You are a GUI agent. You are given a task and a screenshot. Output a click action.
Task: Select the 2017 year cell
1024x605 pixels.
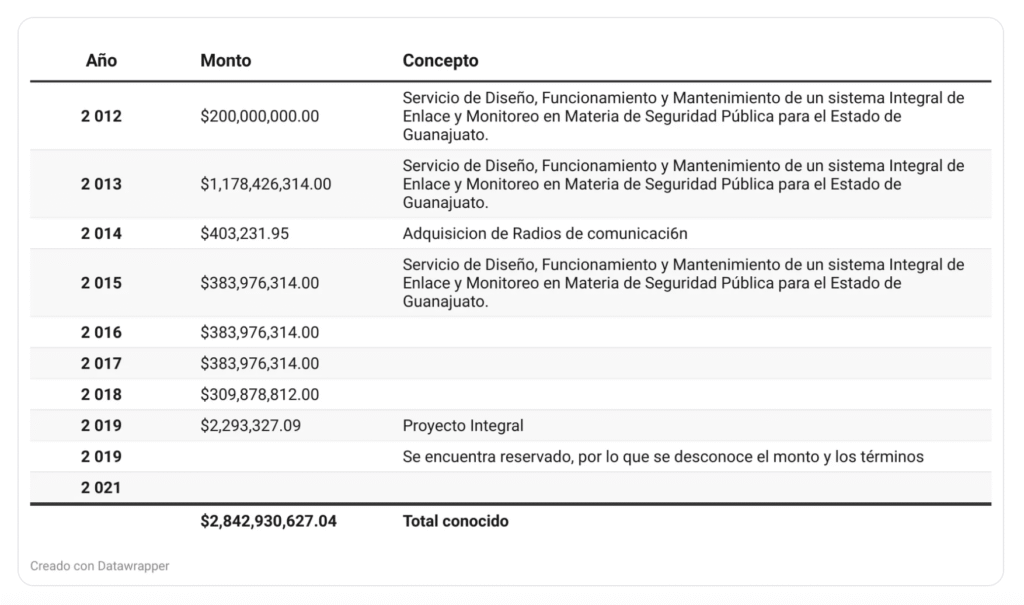pos(101,363)
